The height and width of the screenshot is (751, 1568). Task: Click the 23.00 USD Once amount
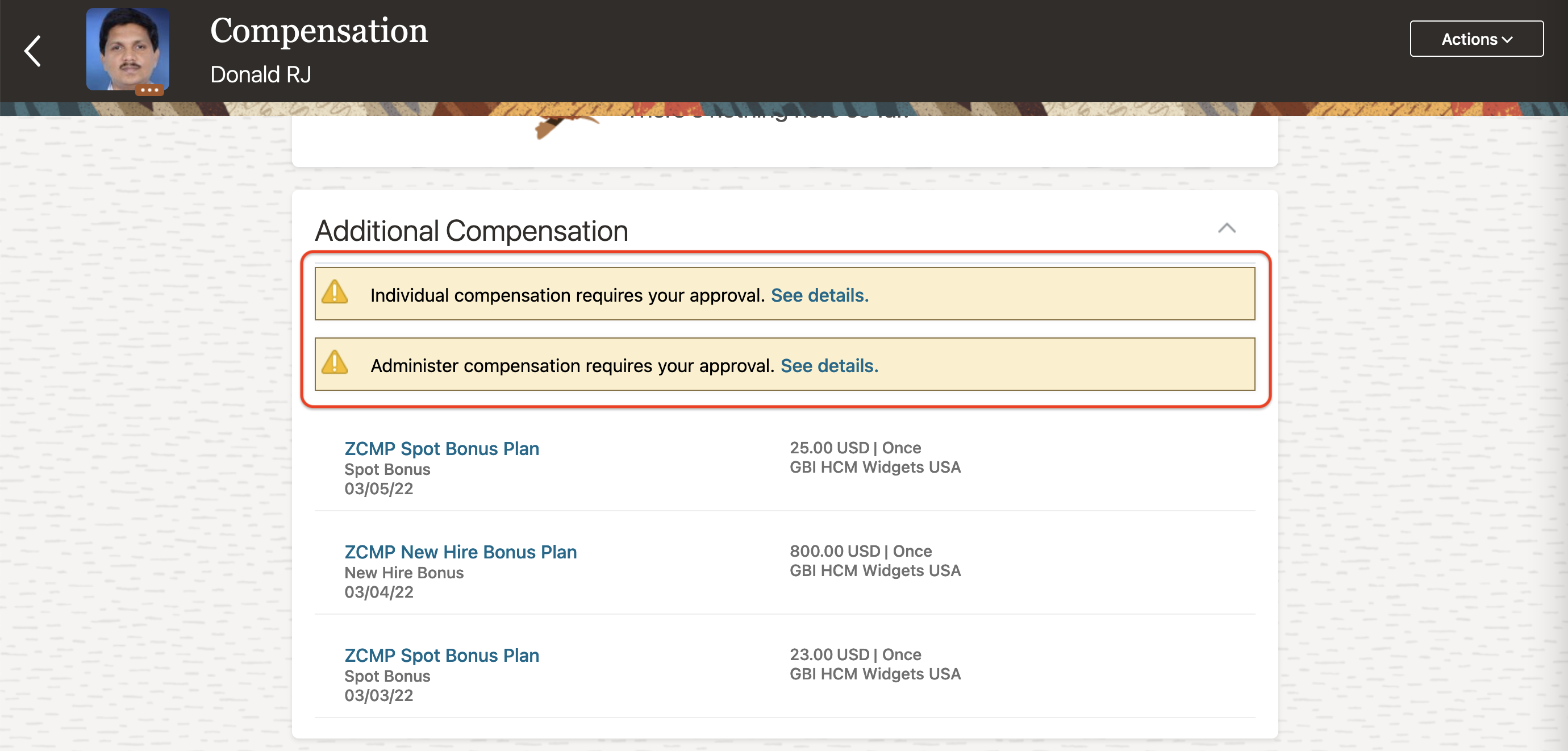[854, 654]
